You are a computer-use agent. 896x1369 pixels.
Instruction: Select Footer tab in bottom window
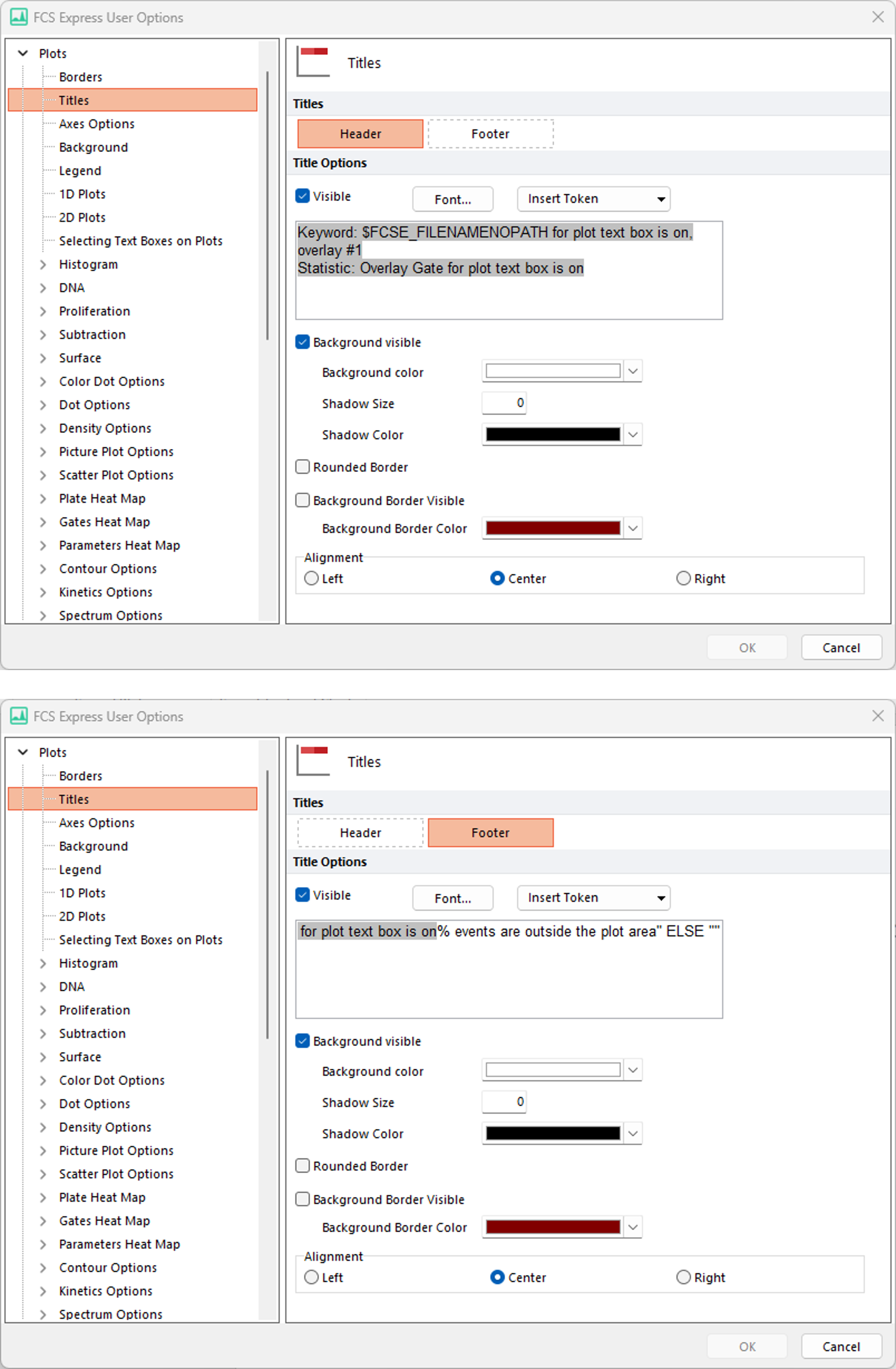pyautogui.click(x=491, y=833)
